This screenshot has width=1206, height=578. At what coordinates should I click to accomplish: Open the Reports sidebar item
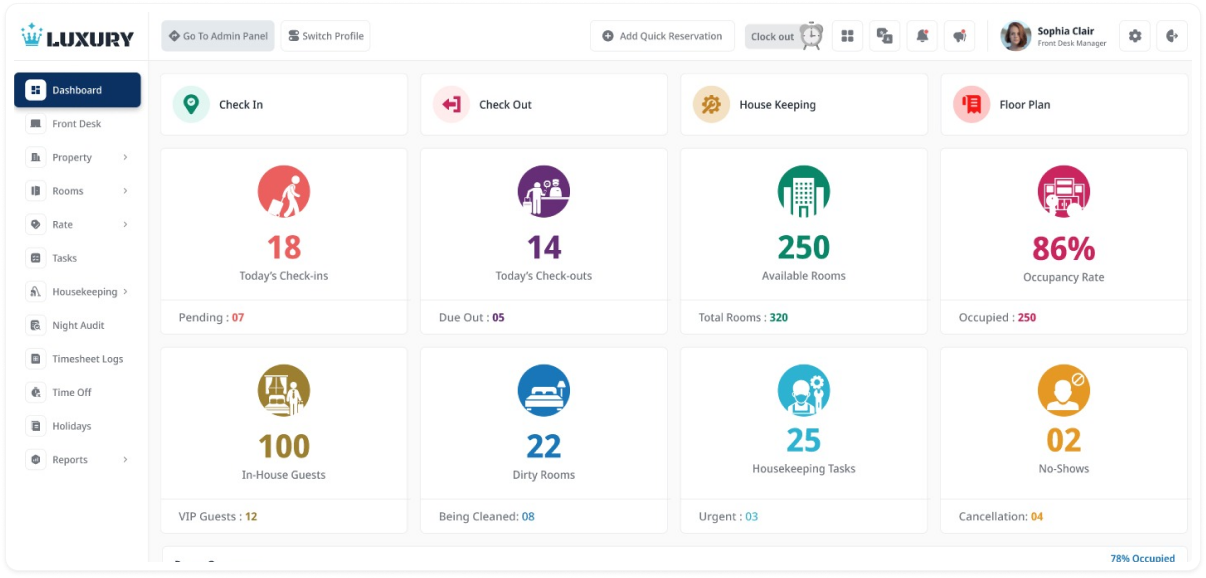(77, 460)
